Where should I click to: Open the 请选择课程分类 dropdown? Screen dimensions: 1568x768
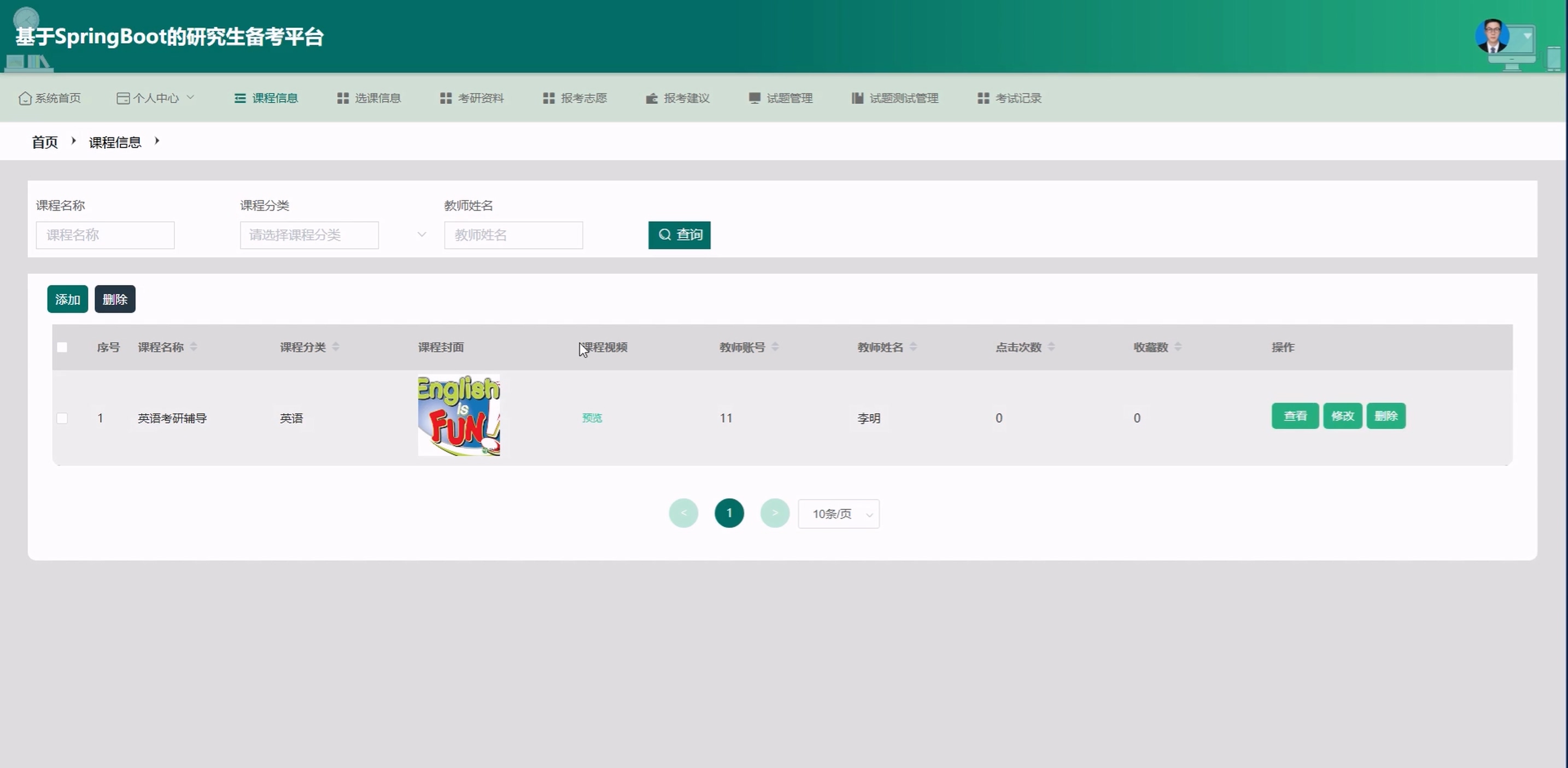(309, 235)
